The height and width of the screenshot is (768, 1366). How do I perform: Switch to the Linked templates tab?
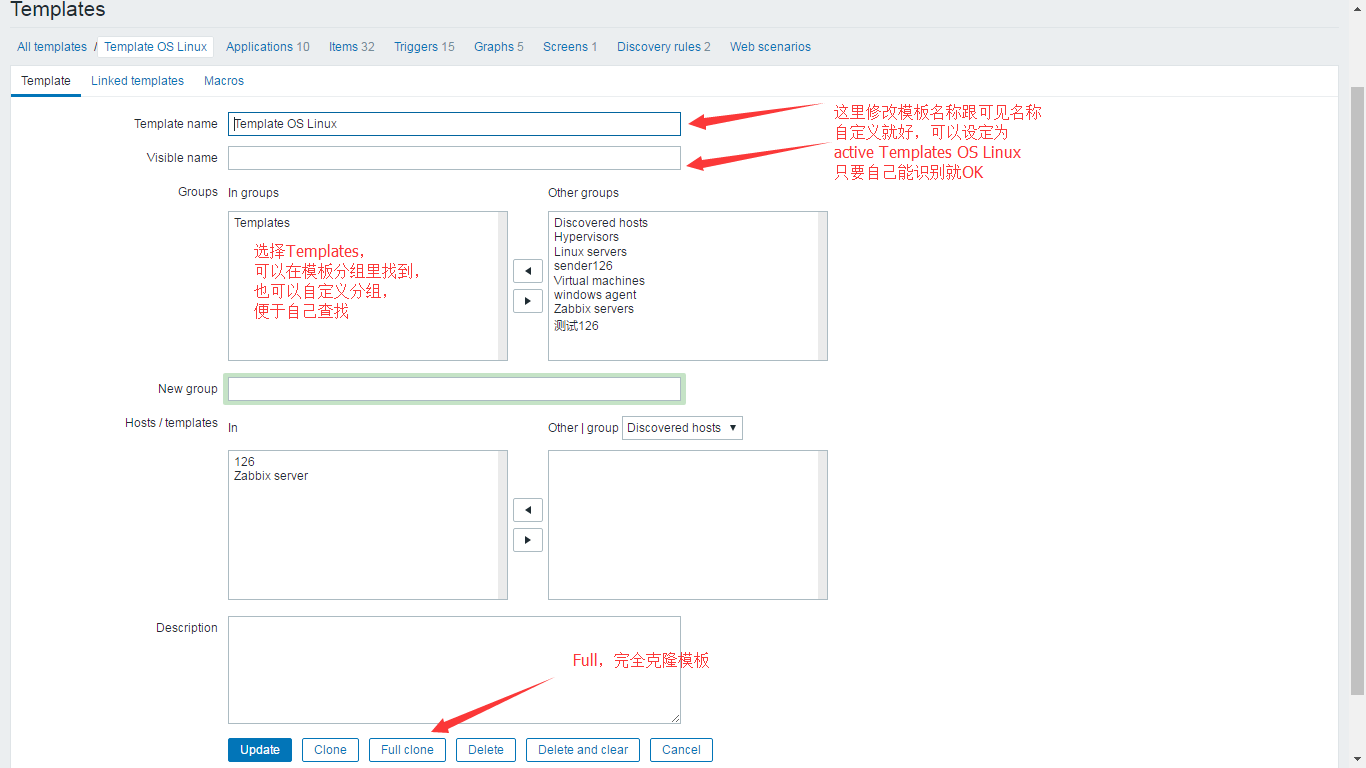pos(137,81)
